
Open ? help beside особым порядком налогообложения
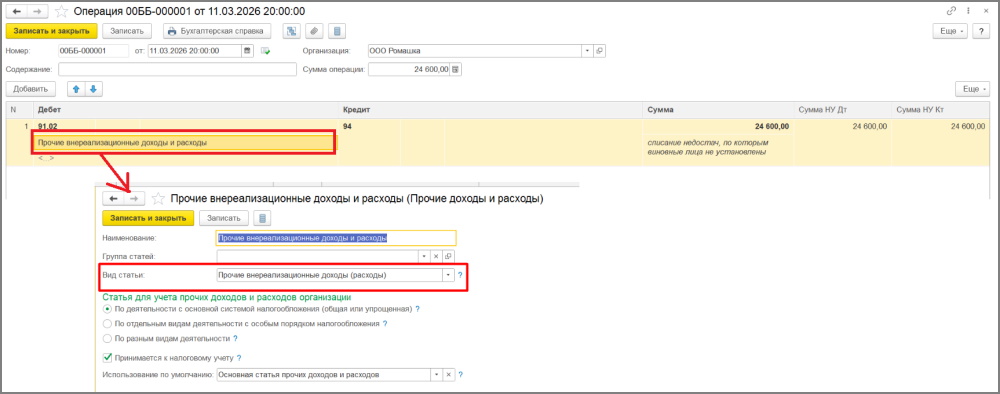[x=385, y=323]
